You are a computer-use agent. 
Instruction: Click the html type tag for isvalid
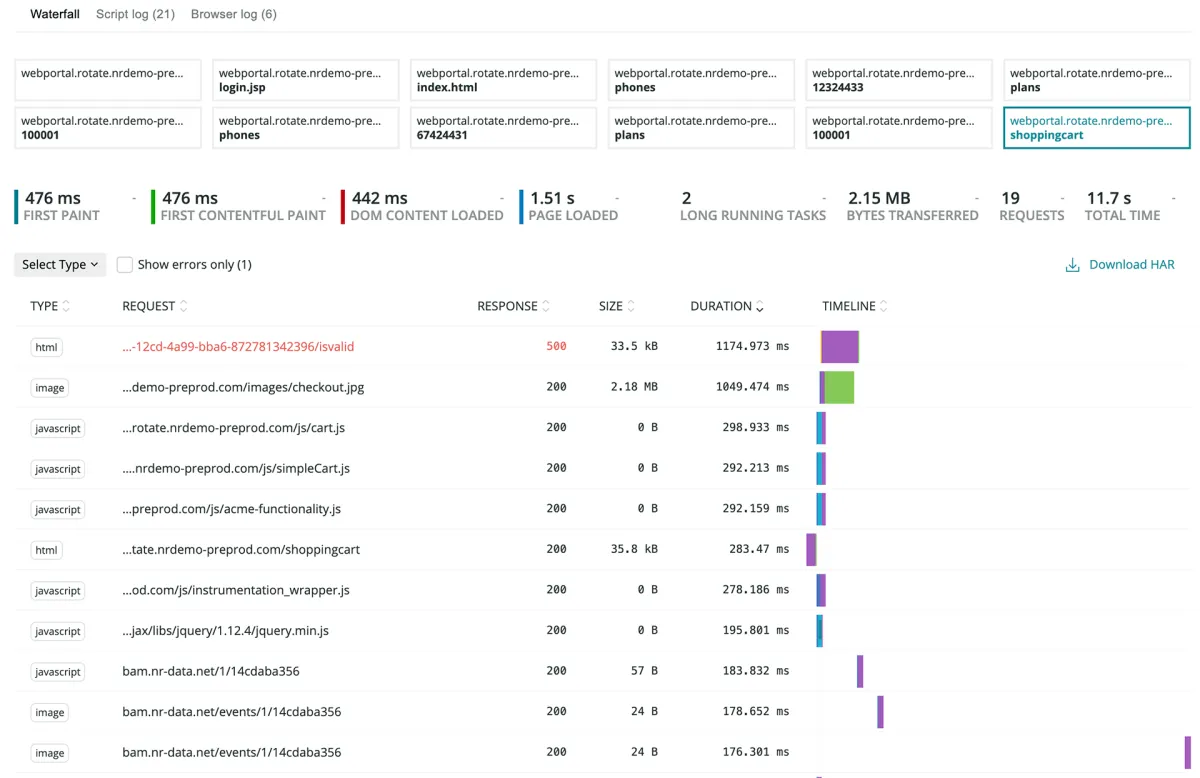46,347
